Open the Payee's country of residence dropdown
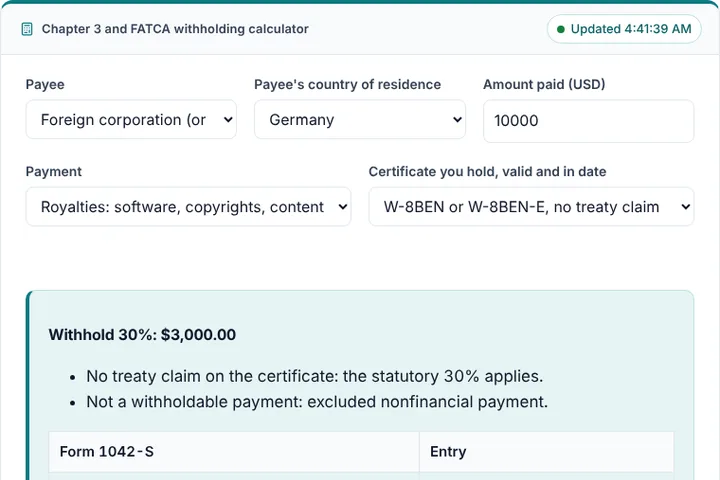Viewport: 720px width, 480px height. pos(360,119)
